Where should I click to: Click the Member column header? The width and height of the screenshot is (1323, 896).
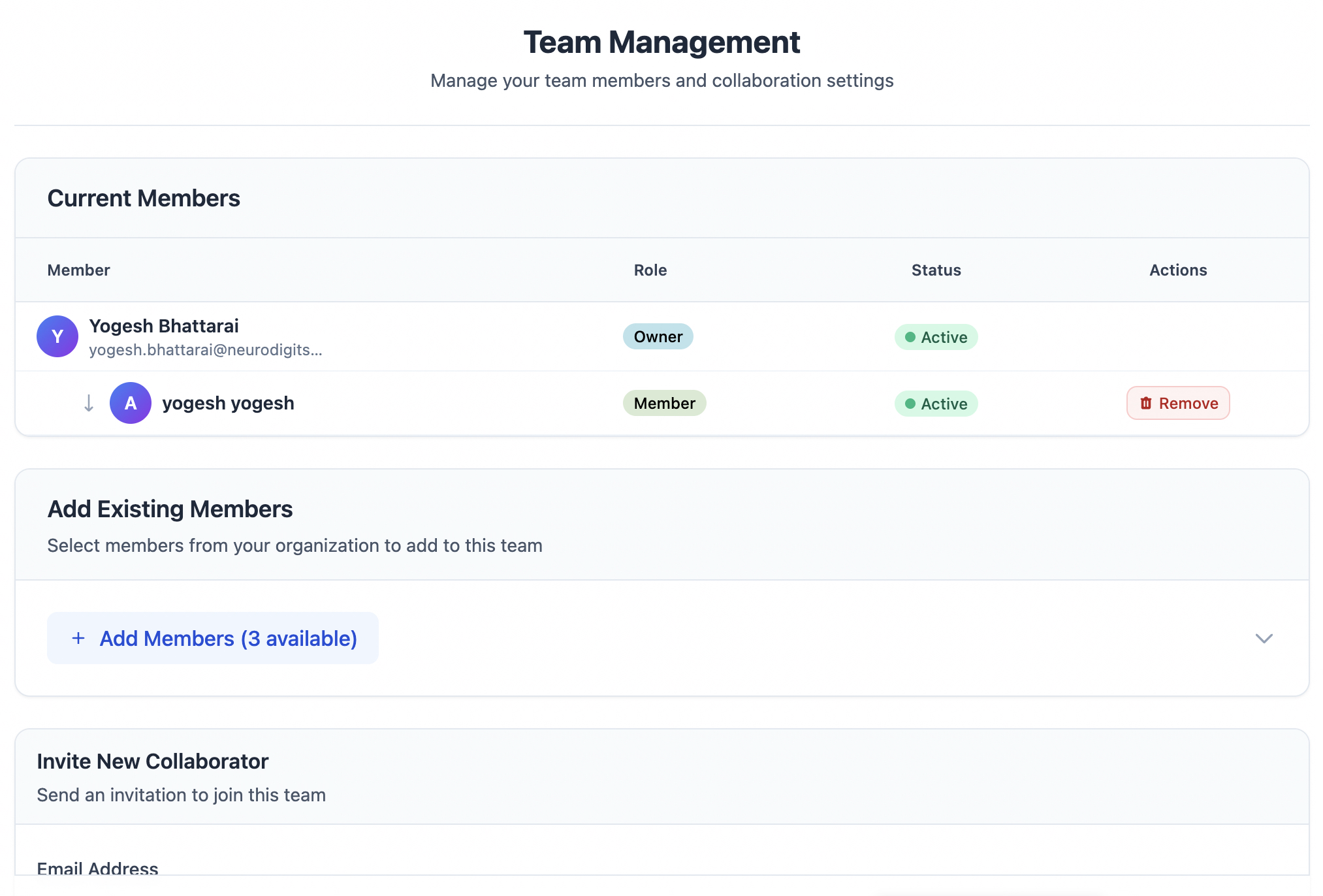78,270
